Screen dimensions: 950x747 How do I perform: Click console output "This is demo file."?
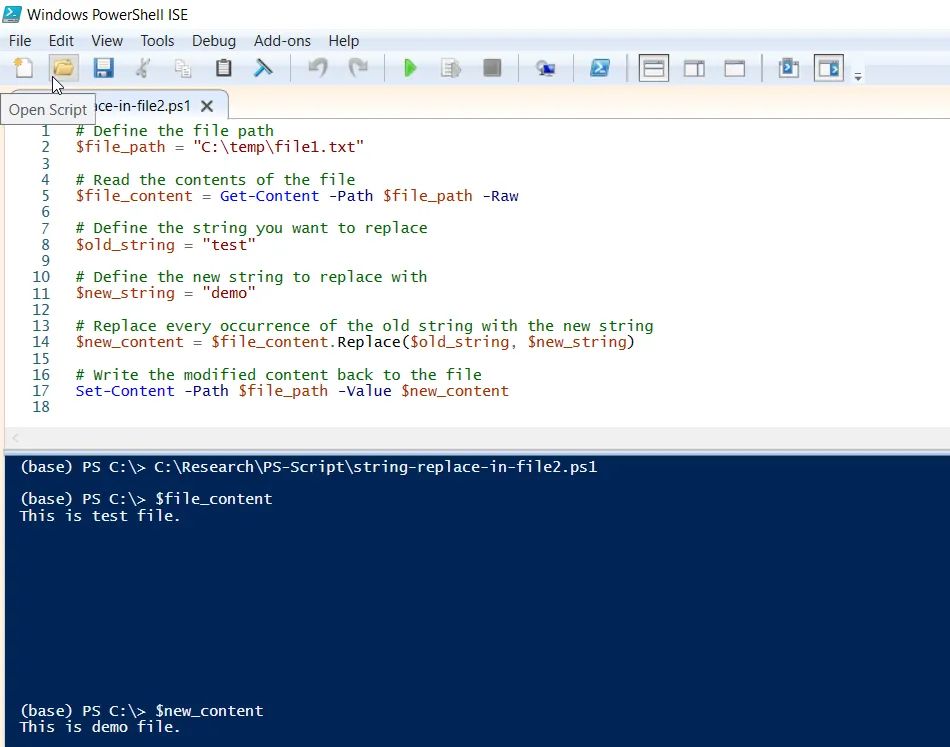[100, 726]
